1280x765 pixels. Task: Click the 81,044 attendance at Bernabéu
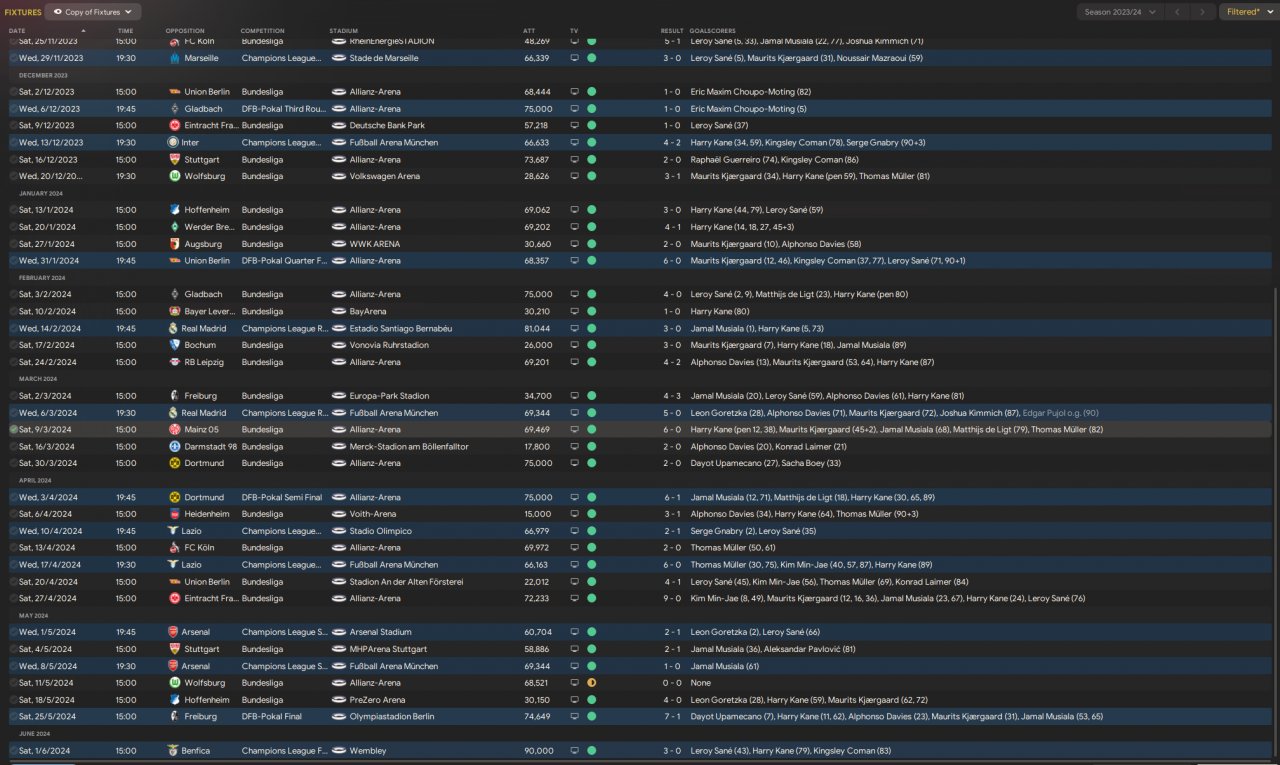537,328
